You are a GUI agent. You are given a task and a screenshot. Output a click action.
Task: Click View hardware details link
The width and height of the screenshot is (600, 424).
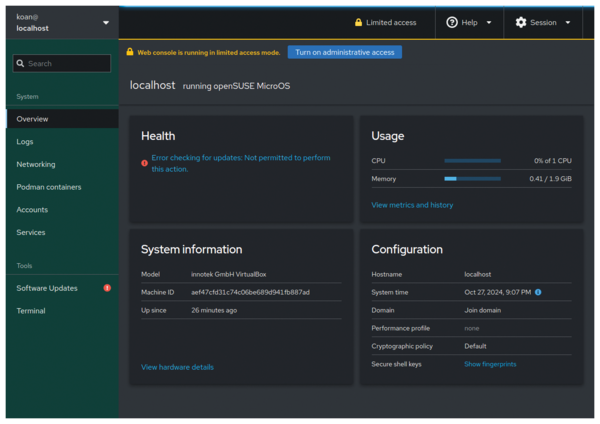[177, 367]
